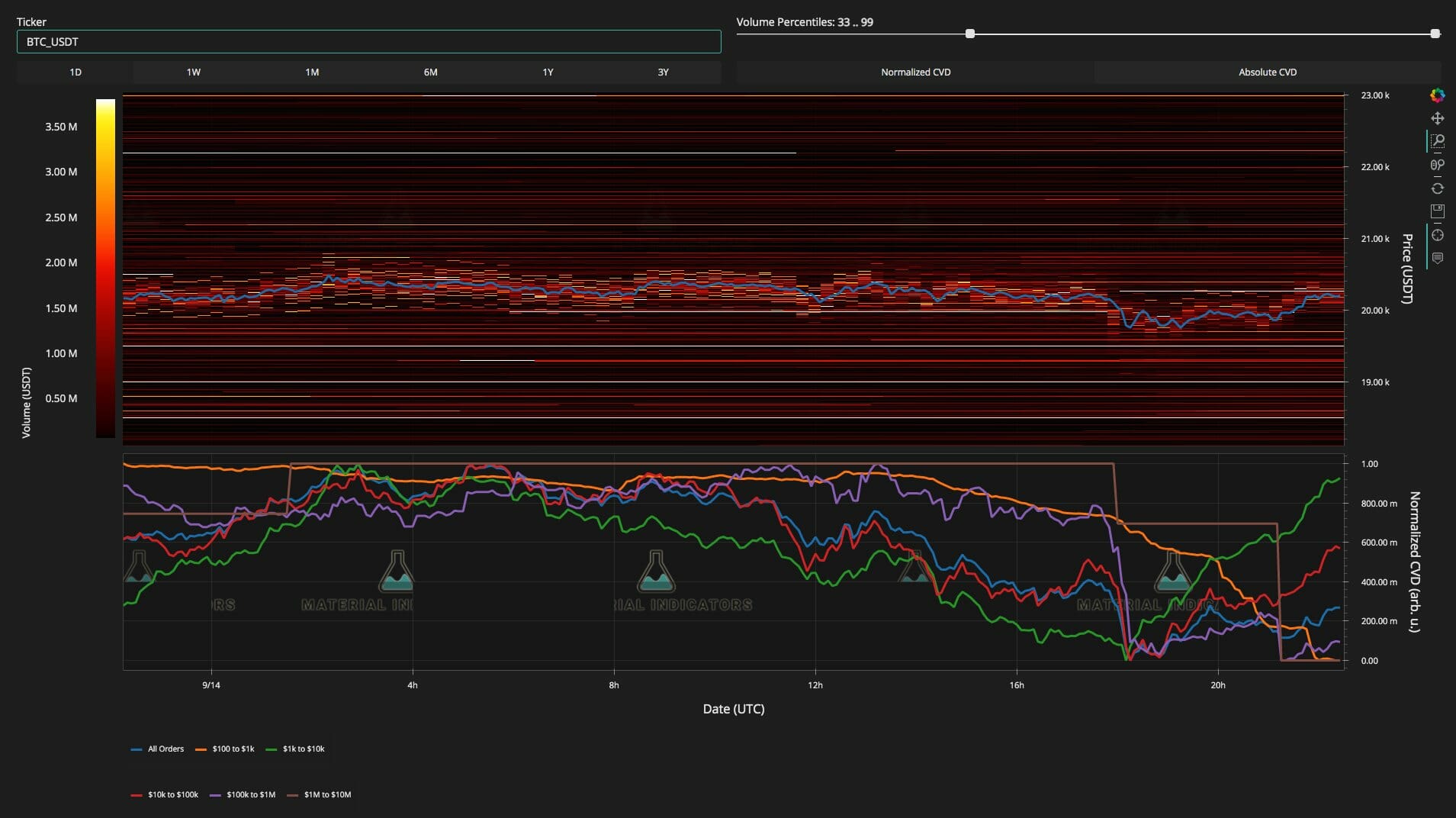The image size is (1456, 818).
Task: Click the 19.00 k price axis label
Action: point(1375,382)
